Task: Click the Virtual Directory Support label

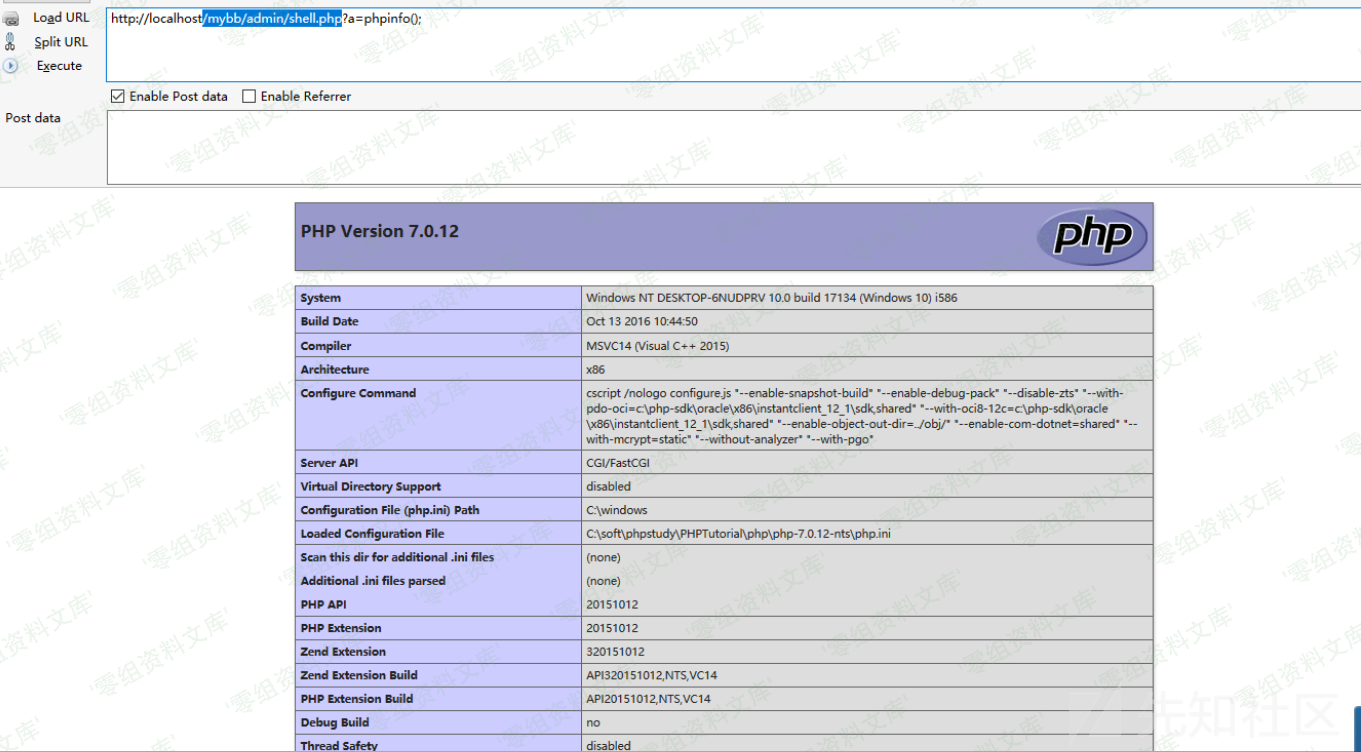Action: pyautogui.click(x=370, y=487)
